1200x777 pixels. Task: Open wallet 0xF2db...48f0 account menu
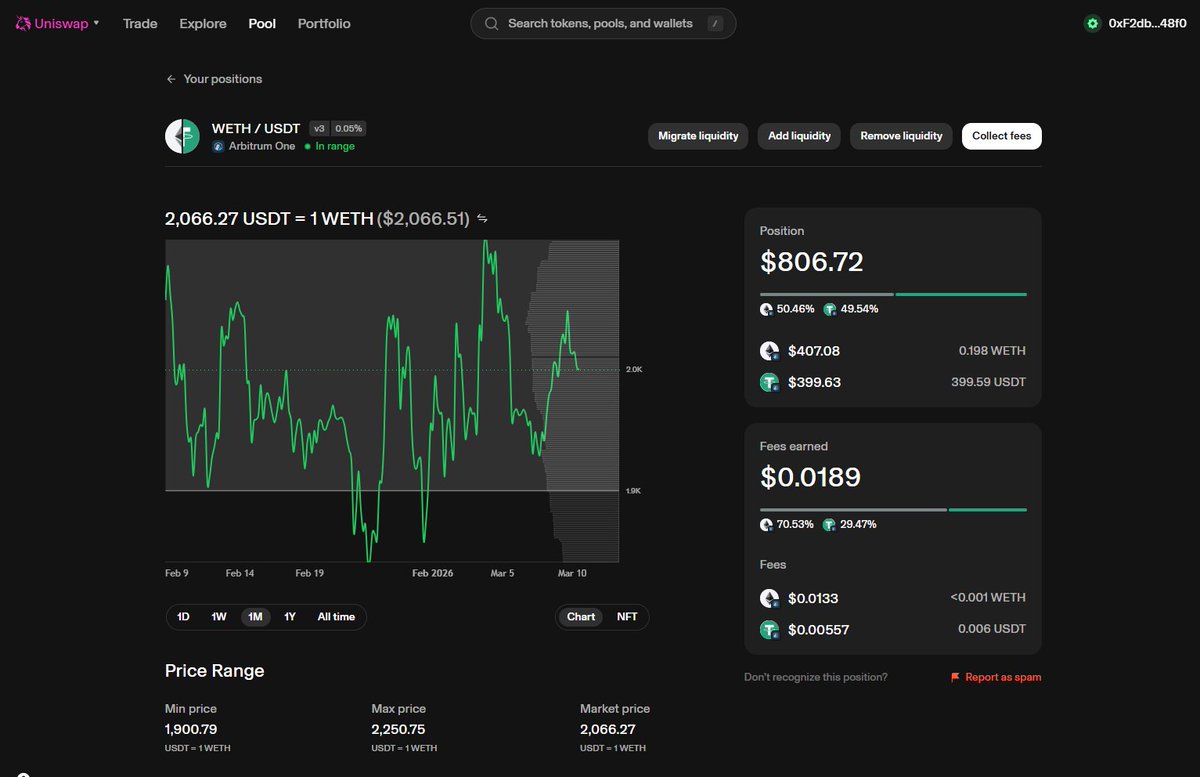[1136, 23]
